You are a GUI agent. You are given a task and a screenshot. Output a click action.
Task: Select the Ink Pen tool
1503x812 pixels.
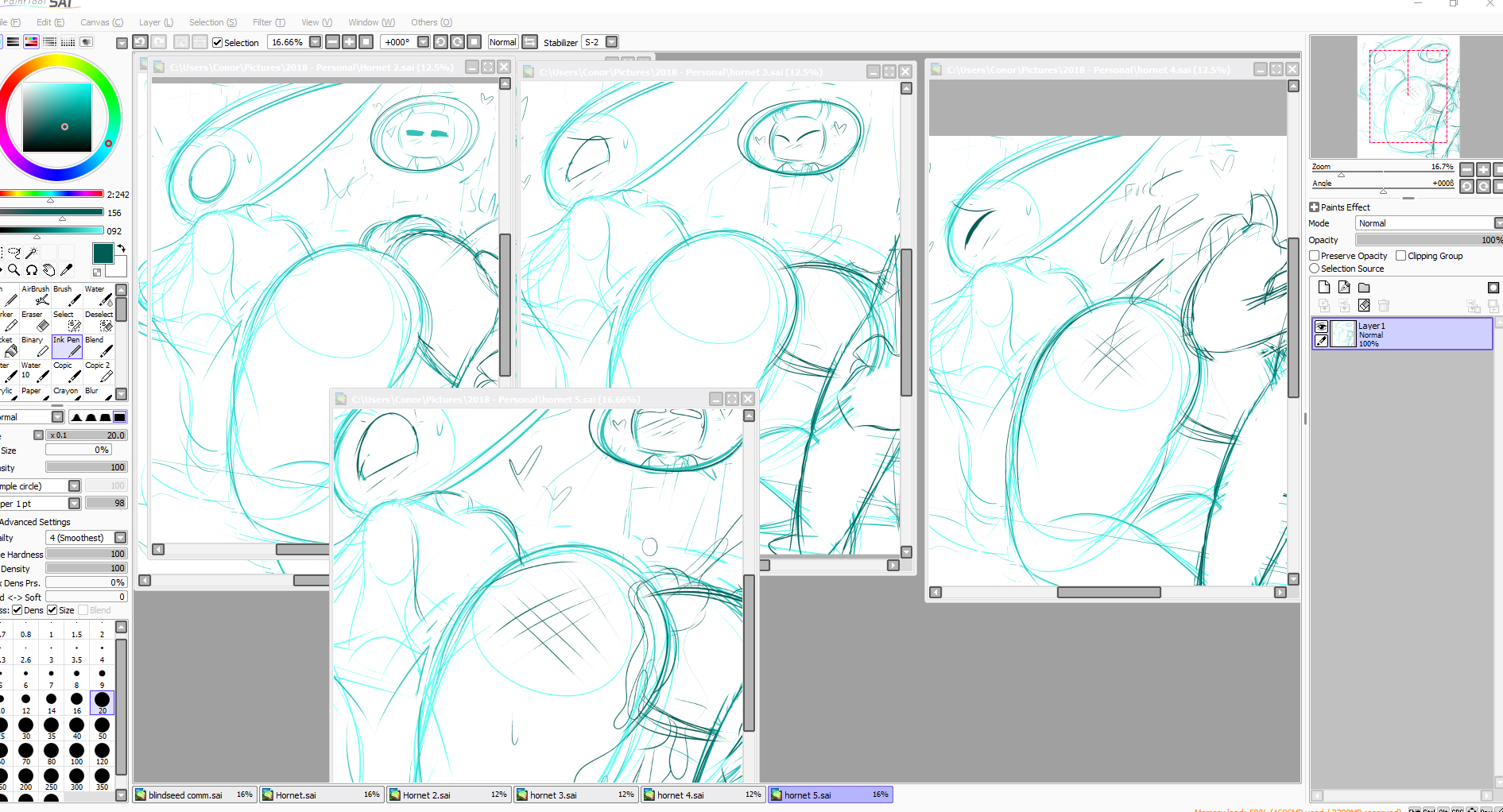point(68,346)
